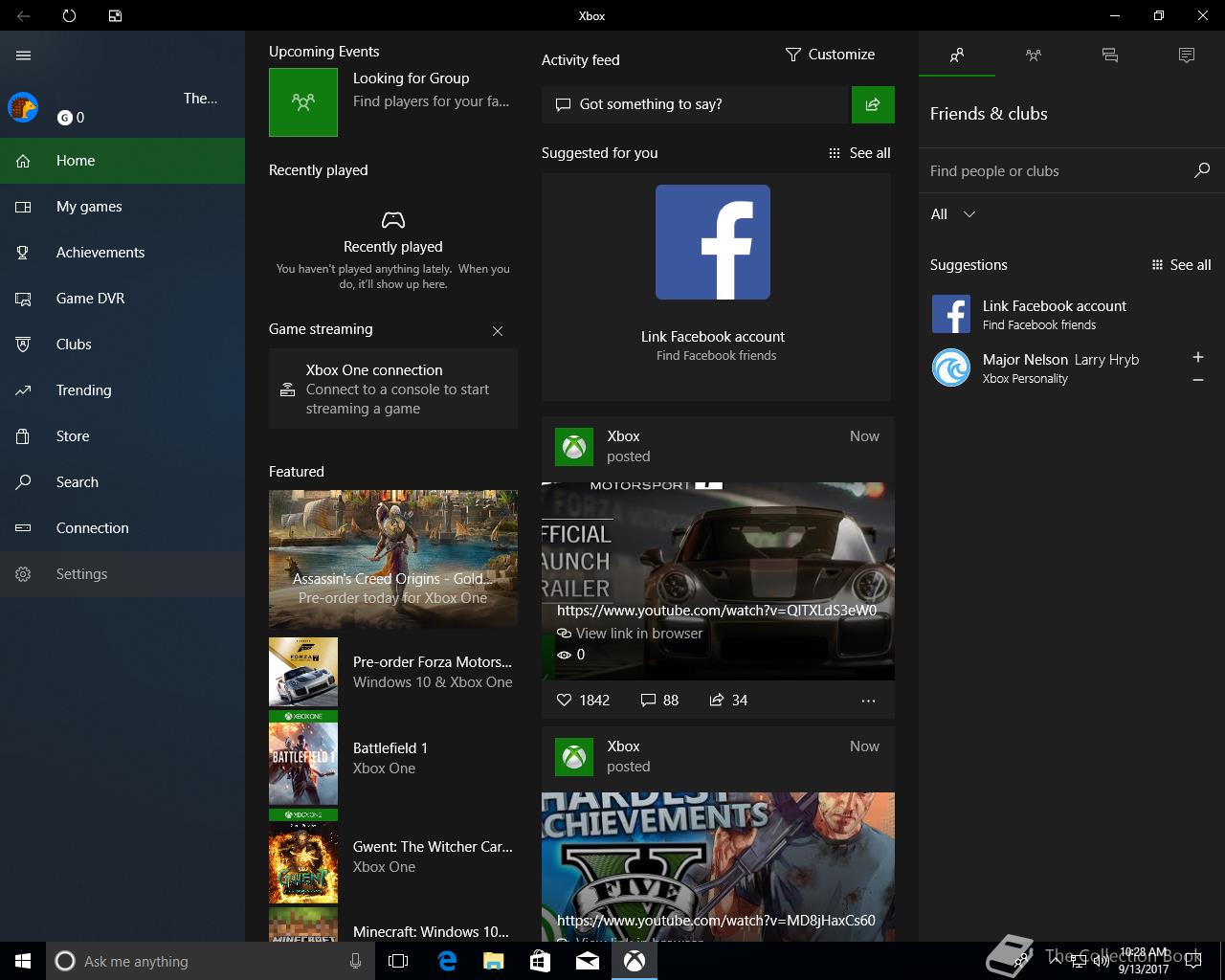The height and width of the screenshot is (980, 1225).
Task: Switch to the Parties tab icon
Action: (1034, 56)
